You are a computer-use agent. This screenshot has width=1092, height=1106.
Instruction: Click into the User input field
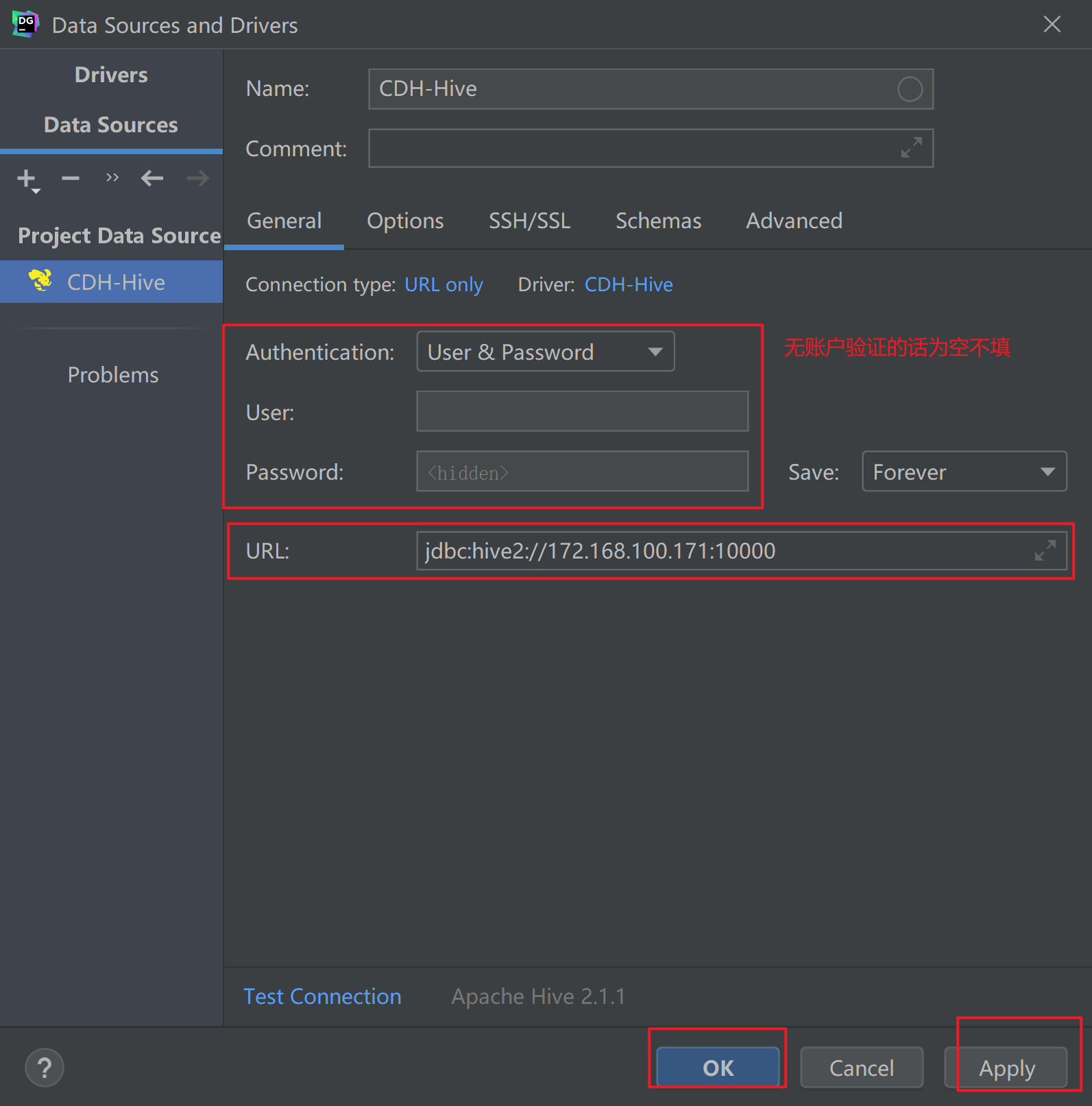point(582,411)
